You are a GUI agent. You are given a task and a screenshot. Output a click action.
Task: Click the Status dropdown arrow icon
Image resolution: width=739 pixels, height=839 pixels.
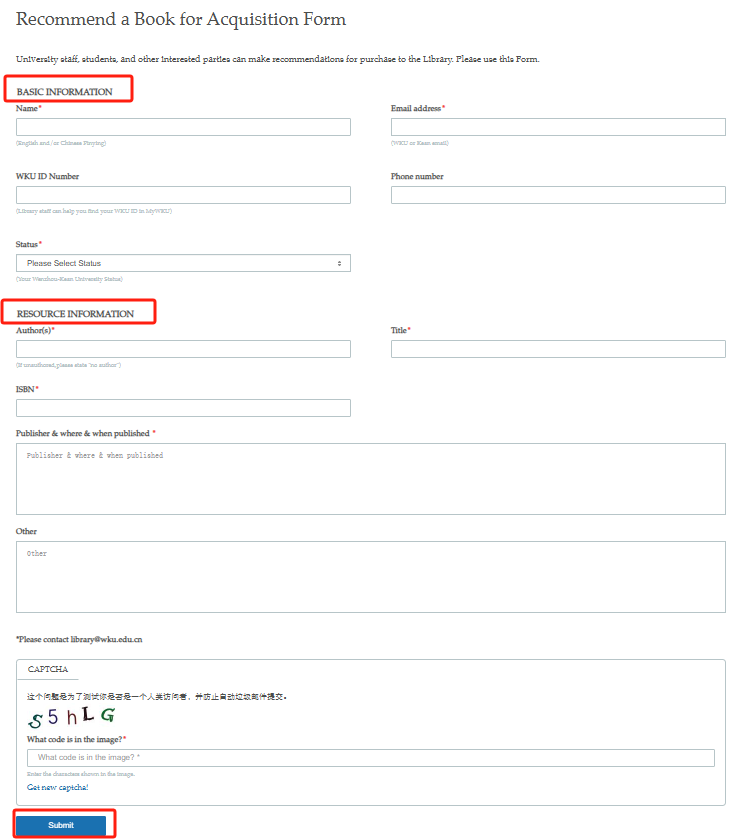pos(339,263)
